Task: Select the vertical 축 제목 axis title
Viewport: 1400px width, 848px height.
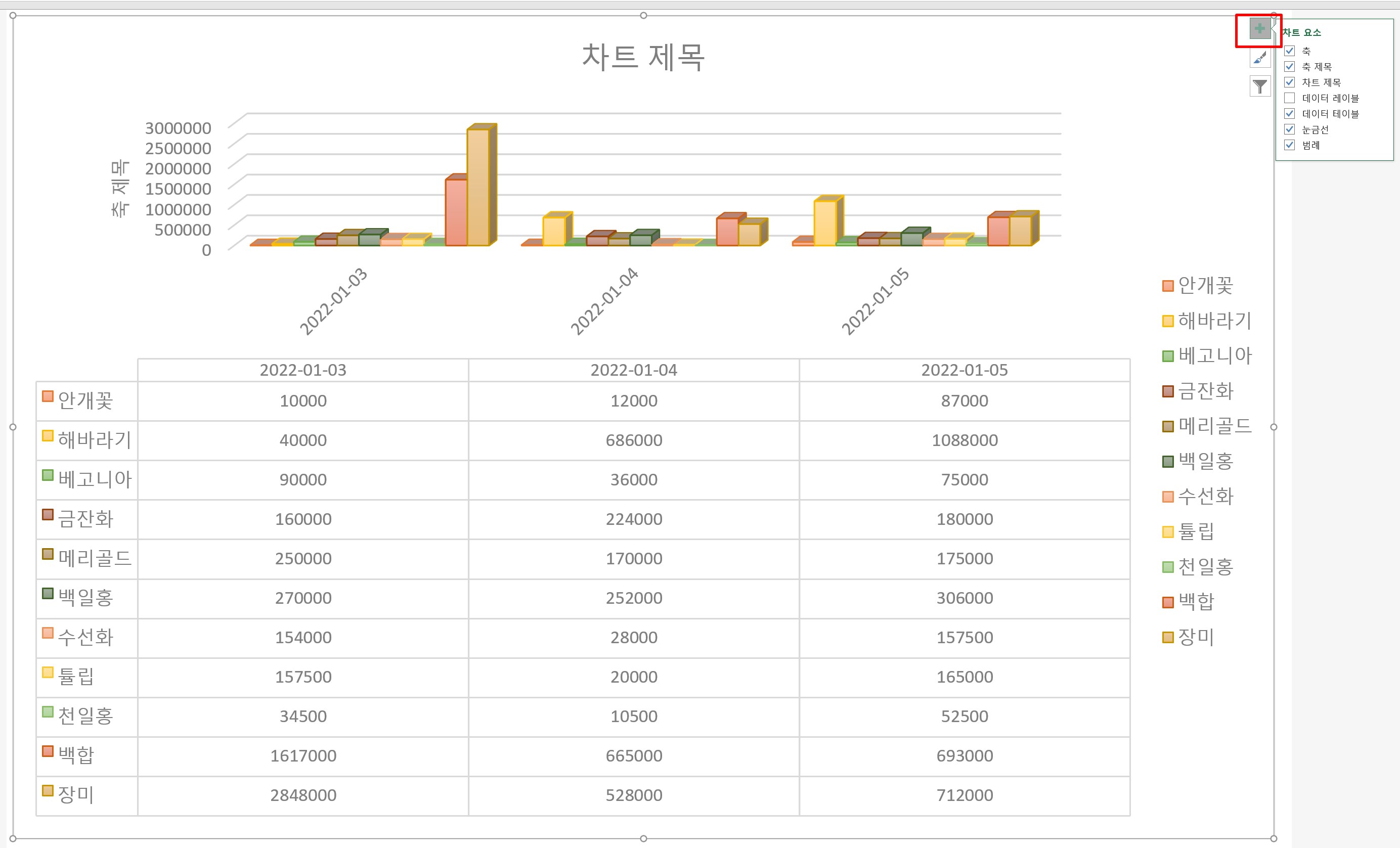Action: (120, 189)
